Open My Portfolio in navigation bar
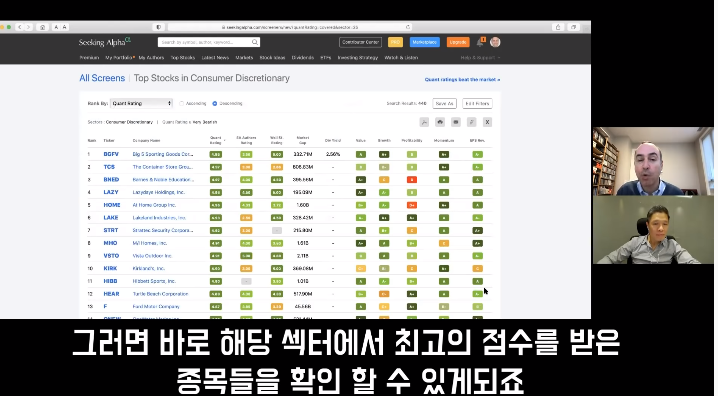The width and height of the screenshot is (718, 396). coord(119,58)
